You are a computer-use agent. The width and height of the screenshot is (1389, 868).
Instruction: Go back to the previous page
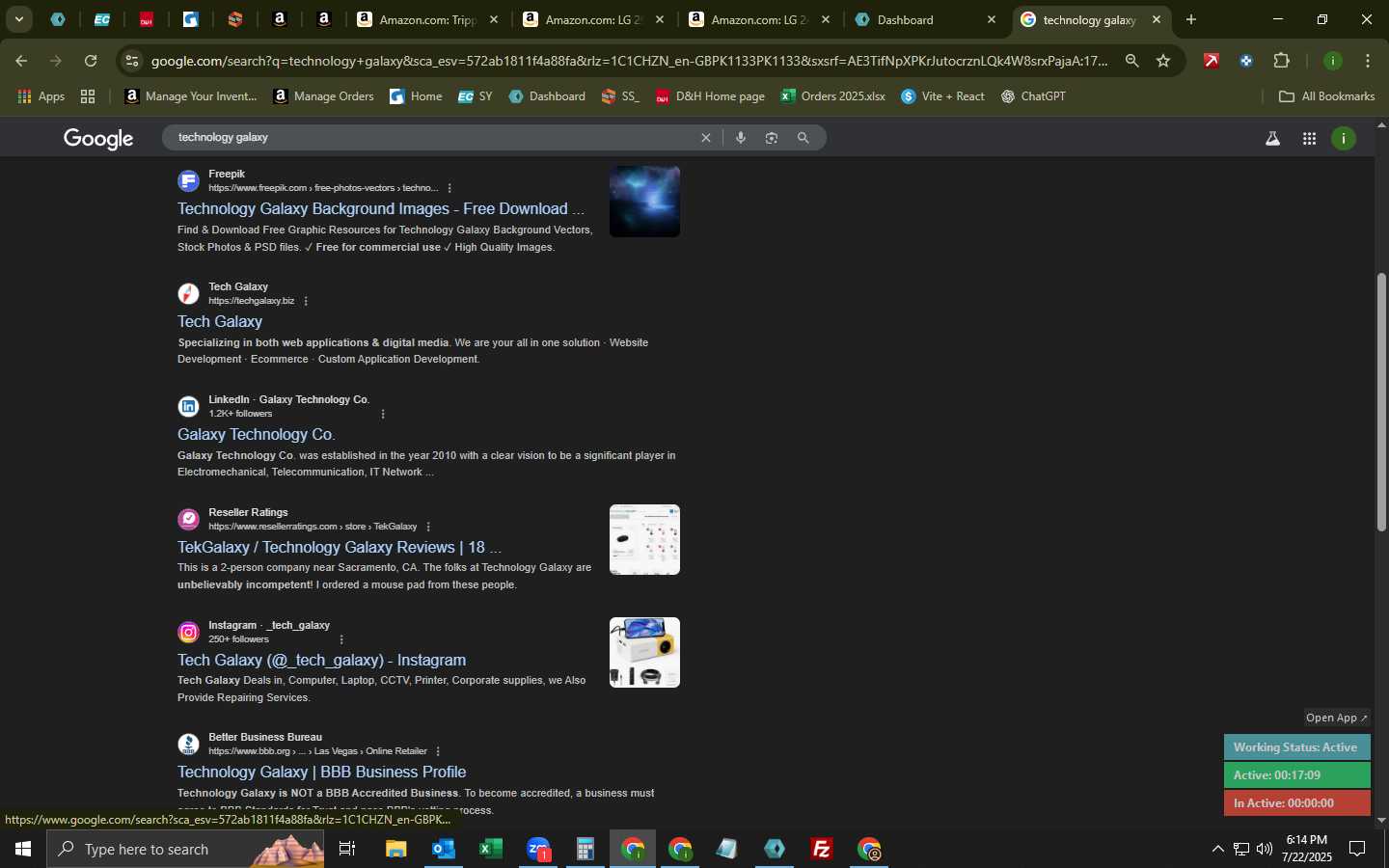pyautogui.click(x=21, y=61)
